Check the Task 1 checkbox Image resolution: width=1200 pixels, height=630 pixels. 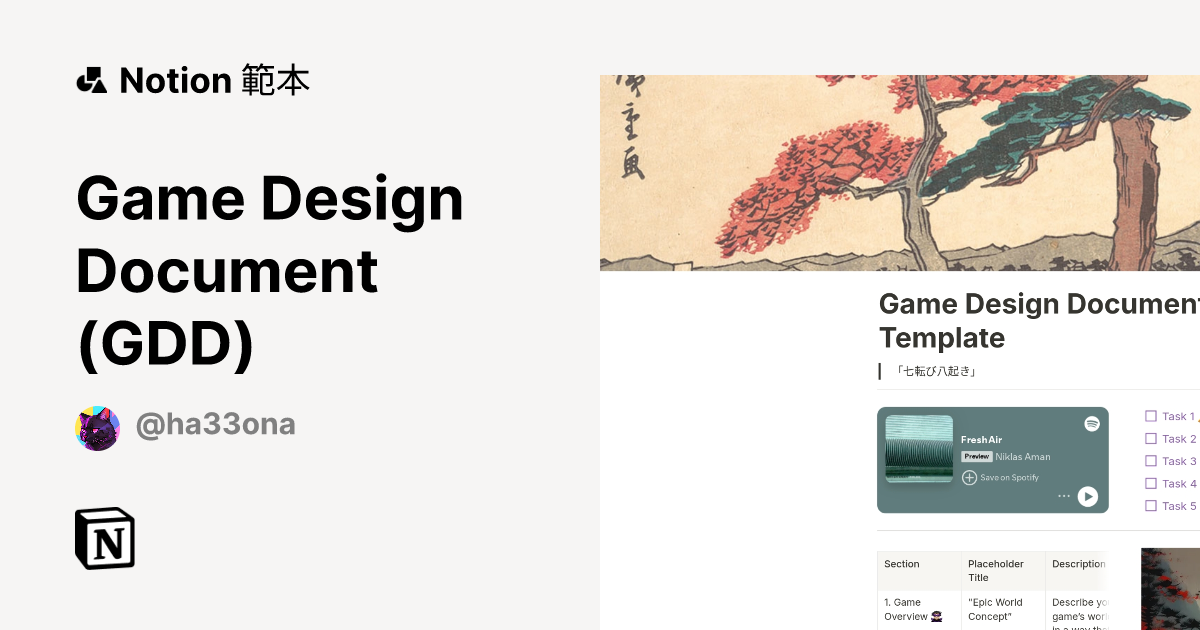click(x=1150, y=416)
